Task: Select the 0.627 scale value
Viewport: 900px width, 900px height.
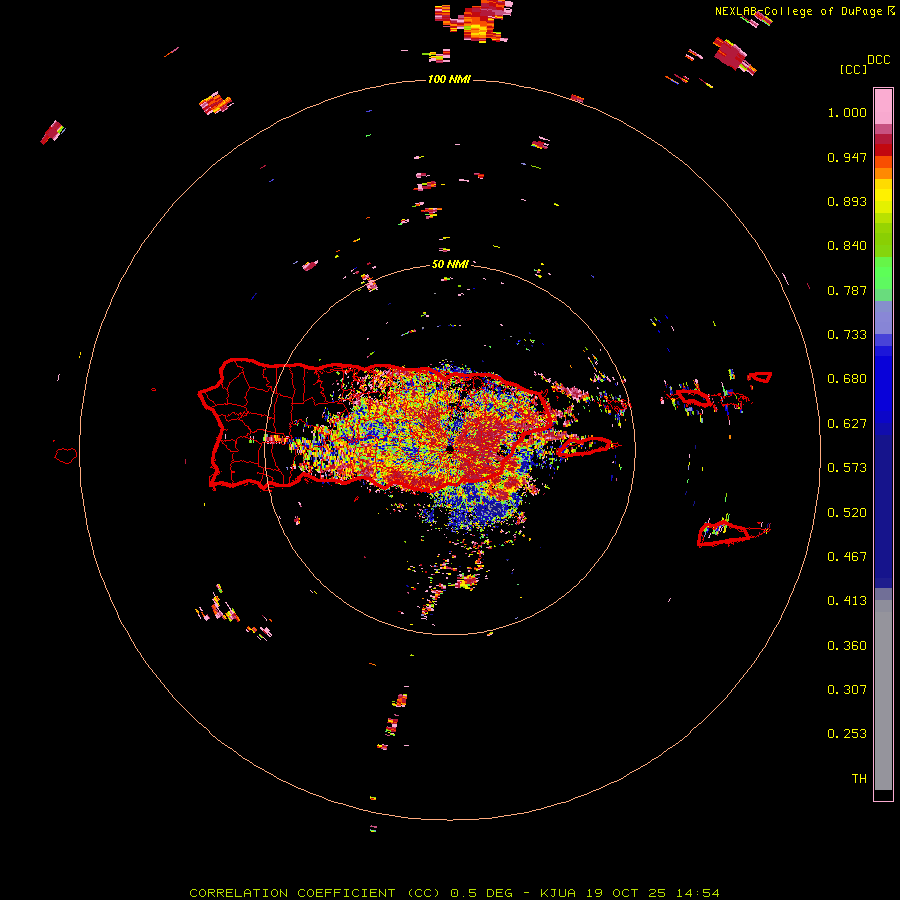Action: [847, 424]
